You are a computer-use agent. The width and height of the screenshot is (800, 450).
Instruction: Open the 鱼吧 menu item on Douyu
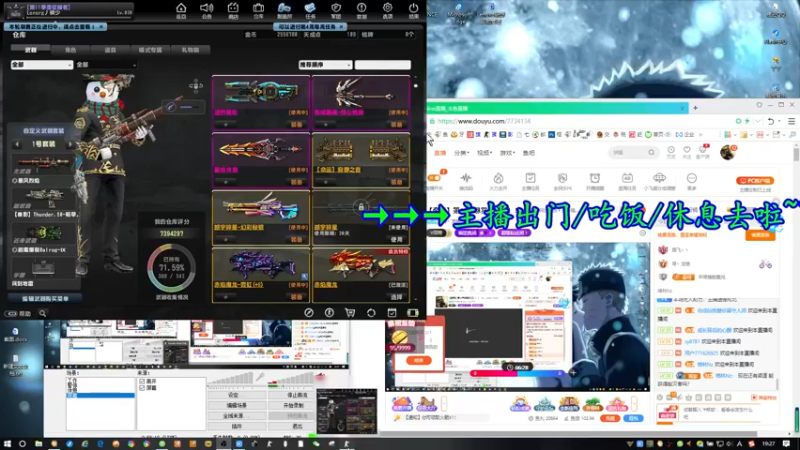(x=529, y=153)
